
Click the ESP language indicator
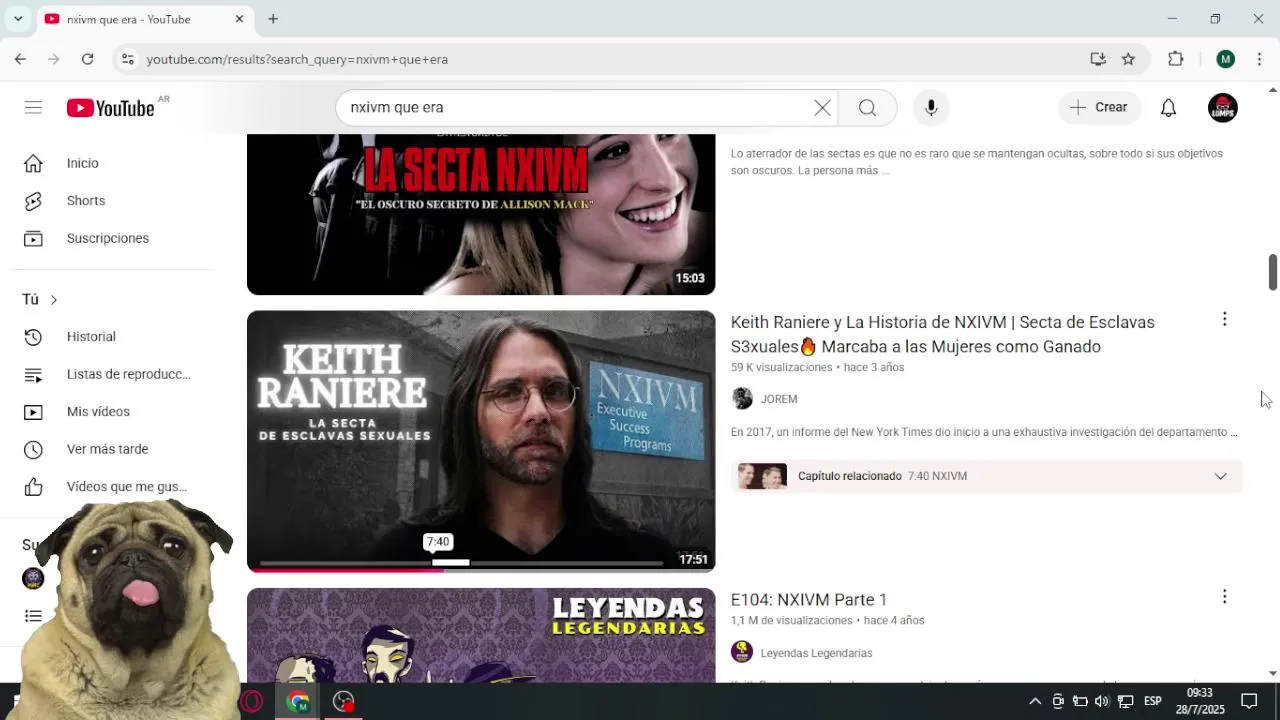tap(1152, 701)
